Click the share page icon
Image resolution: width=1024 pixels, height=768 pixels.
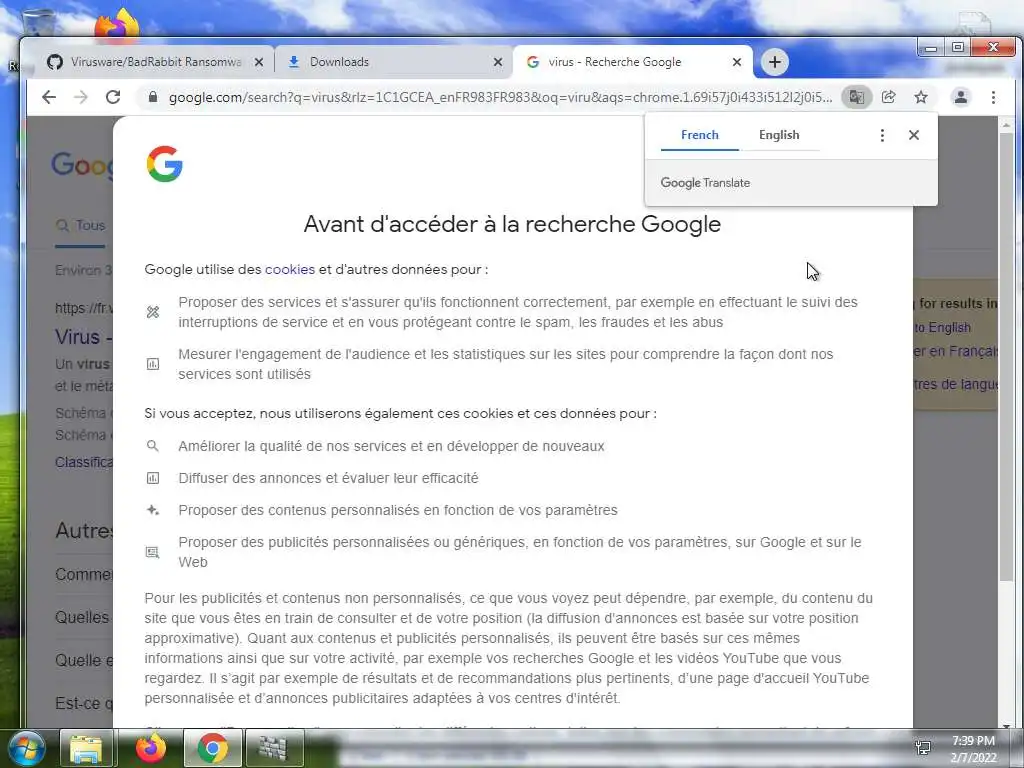pos(888,97)
